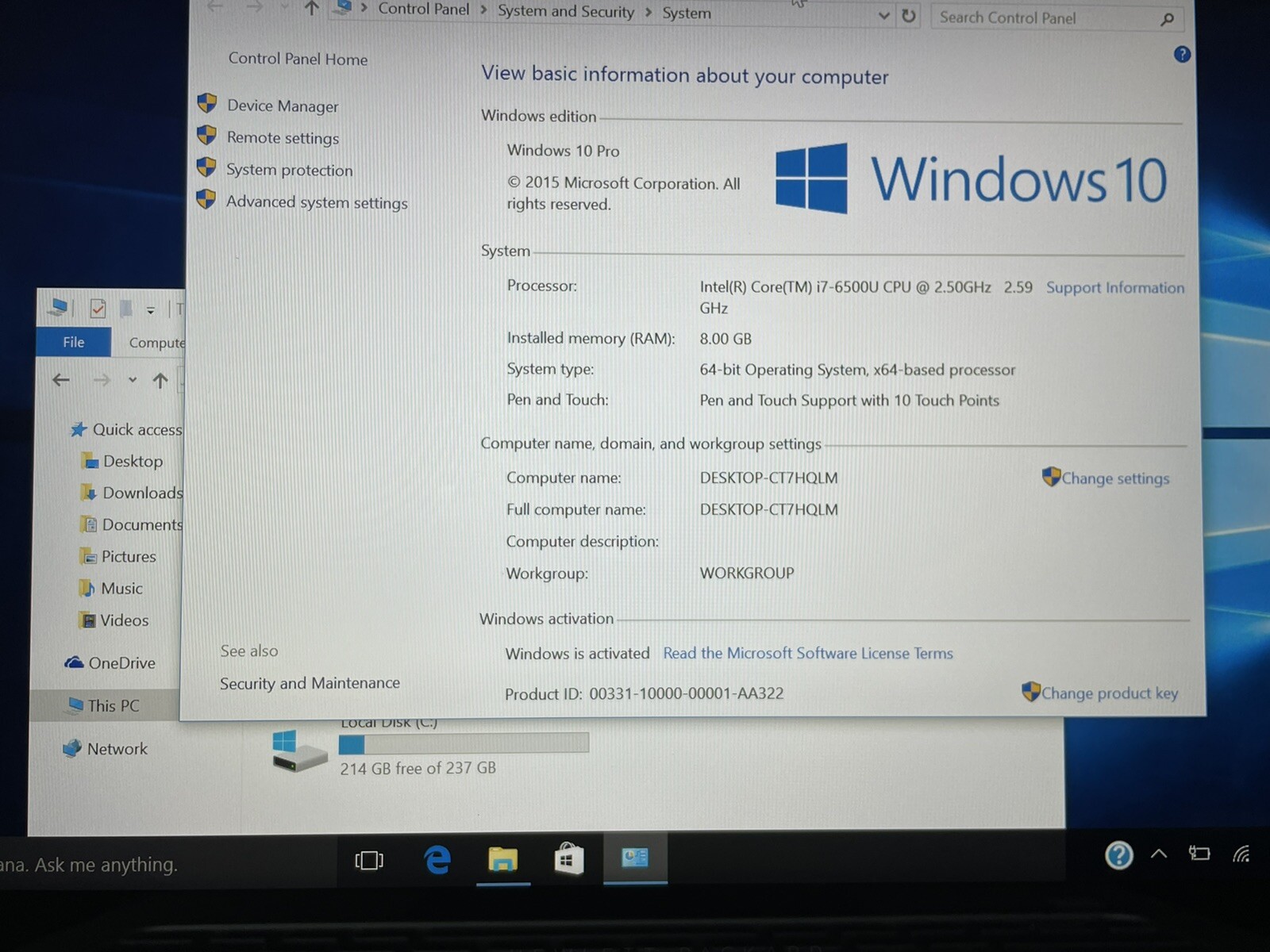The width and height of the screenshot is (1270, 952).
Task: Switch to Control Panel taskbar button
Action: [635, 858]
